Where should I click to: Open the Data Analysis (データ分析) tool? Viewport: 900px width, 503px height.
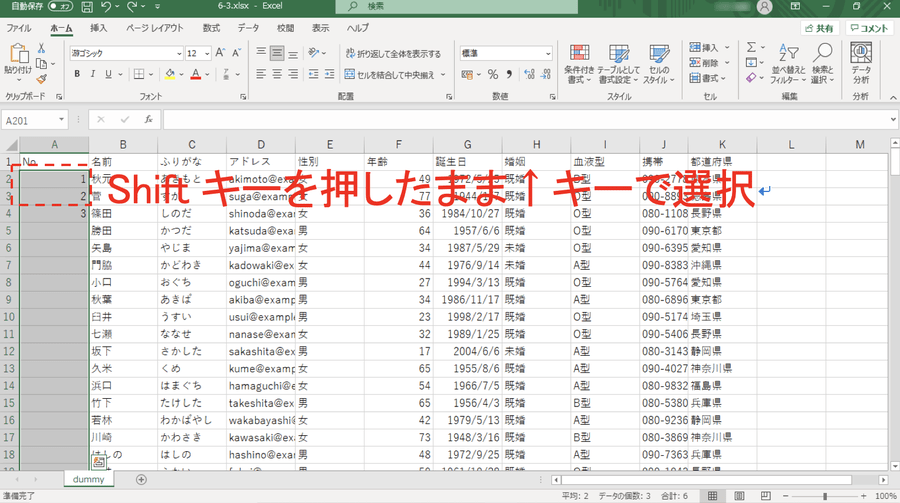coord(861,62)
